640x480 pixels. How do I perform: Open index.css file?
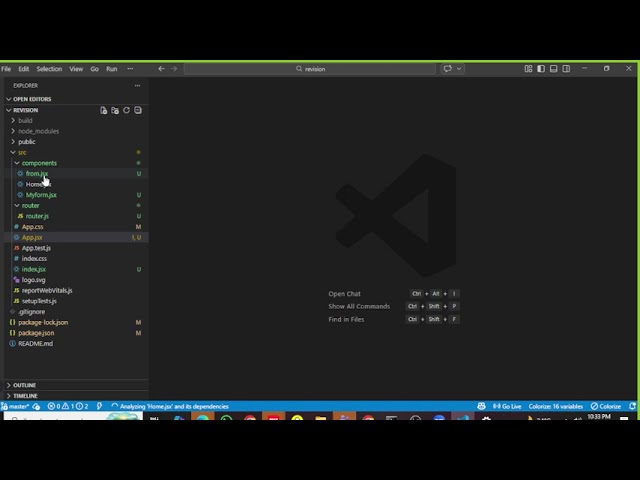76,258
